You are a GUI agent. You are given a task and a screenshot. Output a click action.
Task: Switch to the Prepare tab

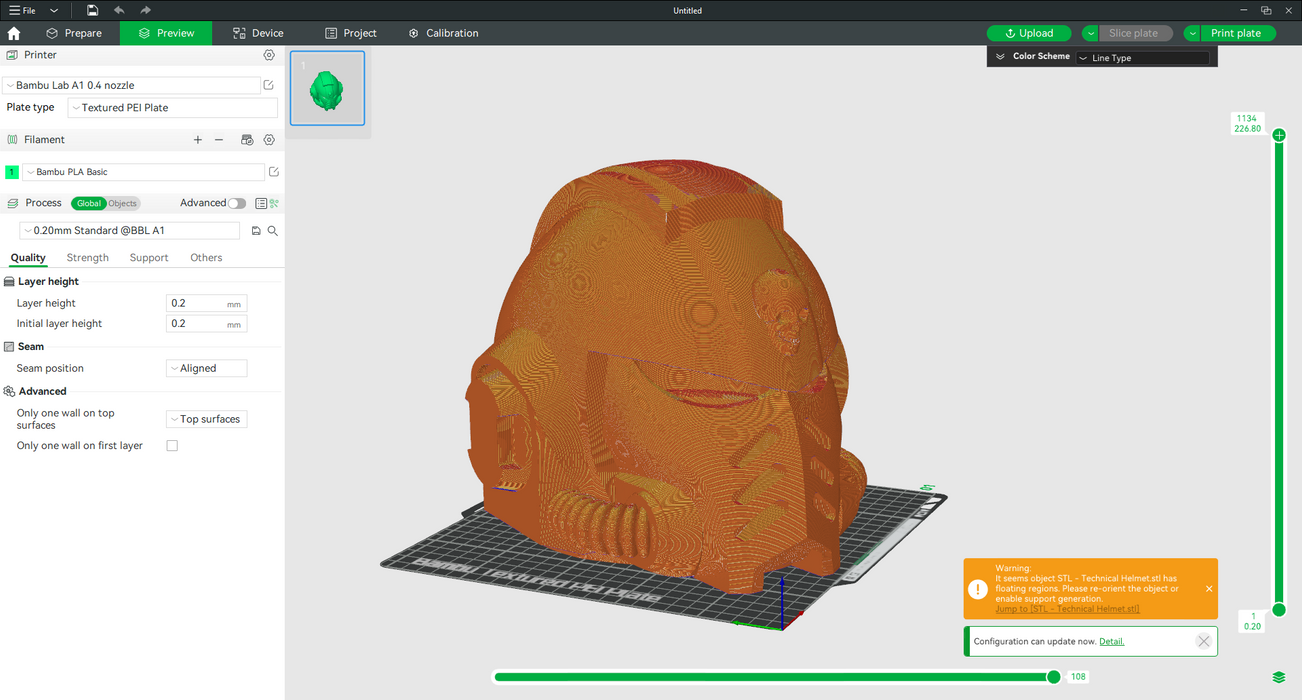[x=74, y=33]
